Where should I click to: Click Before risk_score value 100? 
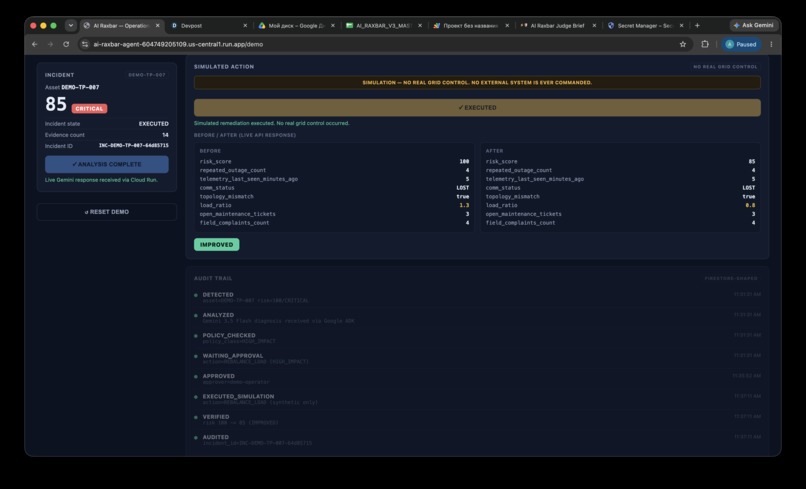coord(464,161)
